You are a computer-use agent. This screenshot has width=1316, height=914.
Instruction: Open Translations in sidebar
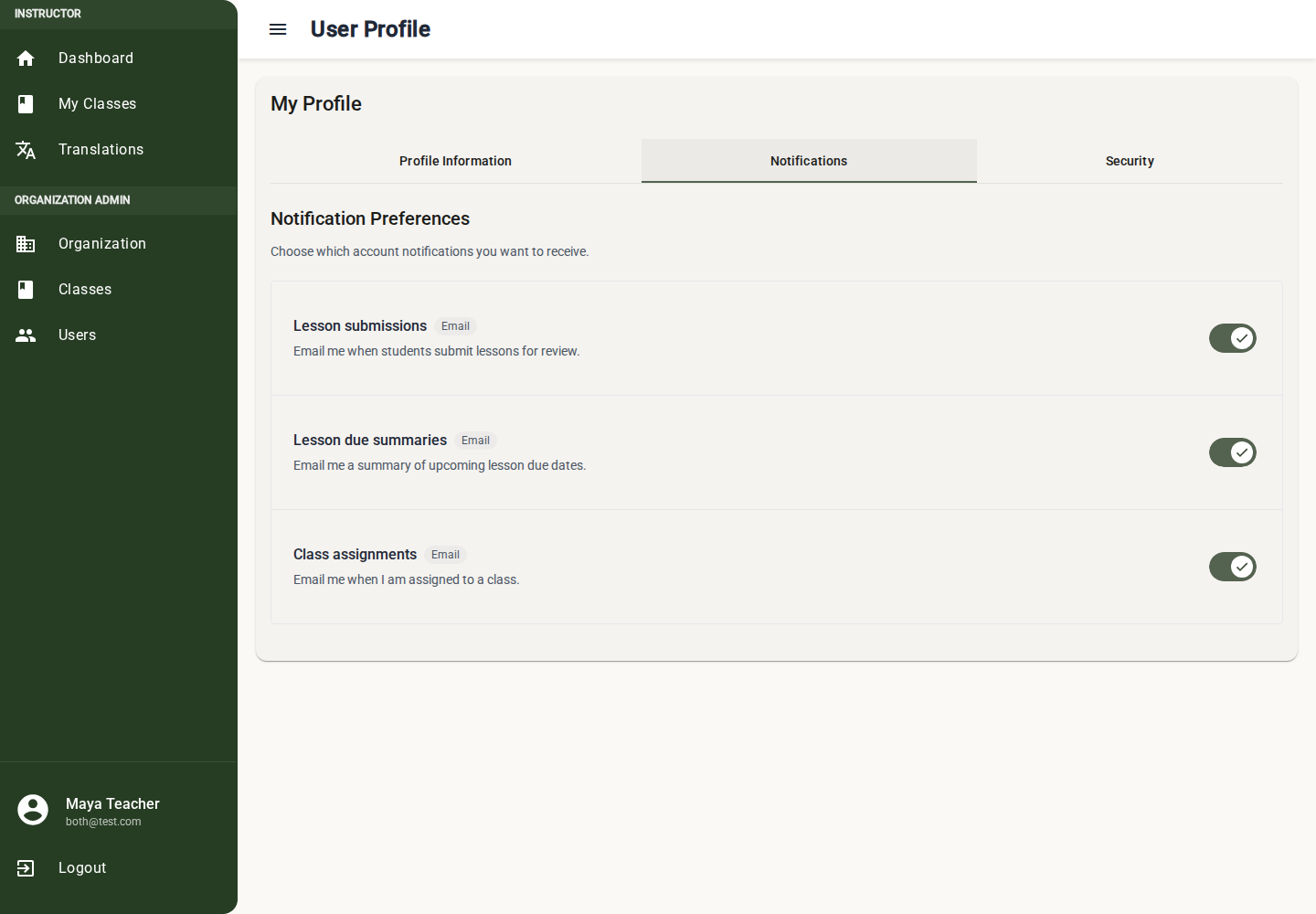point(119,150)
